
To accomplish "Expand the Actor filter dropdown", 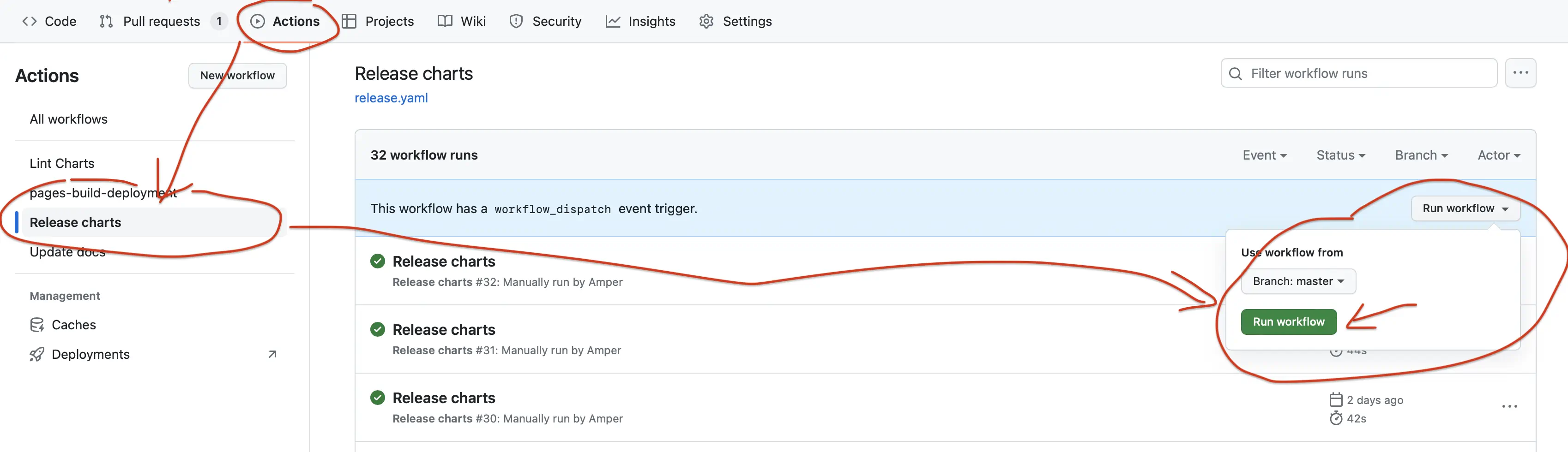I will (x=1498, y=155).
